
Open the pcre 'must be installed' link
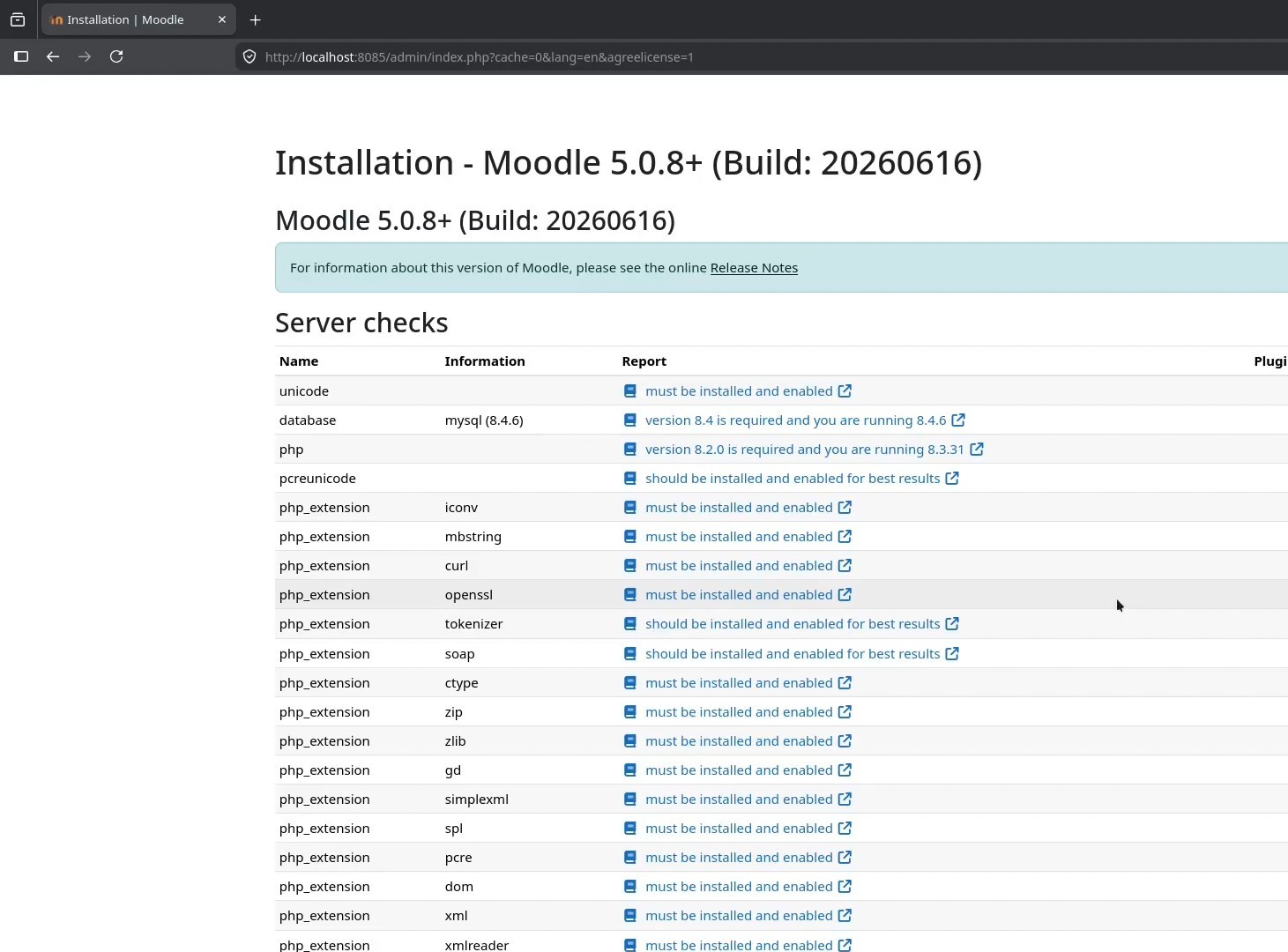[x=739, y=858]
